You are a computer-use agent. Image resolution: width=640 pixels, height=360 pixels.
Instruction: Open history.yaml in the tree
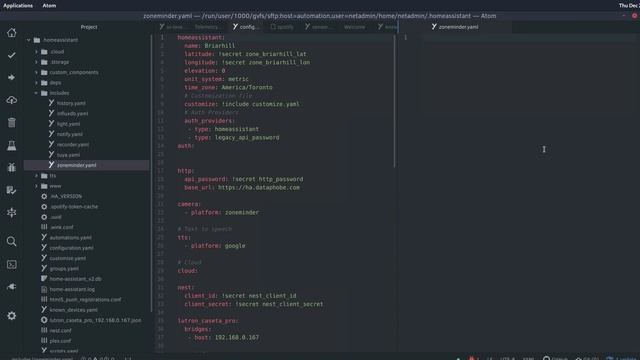click(x=71, y=103)
